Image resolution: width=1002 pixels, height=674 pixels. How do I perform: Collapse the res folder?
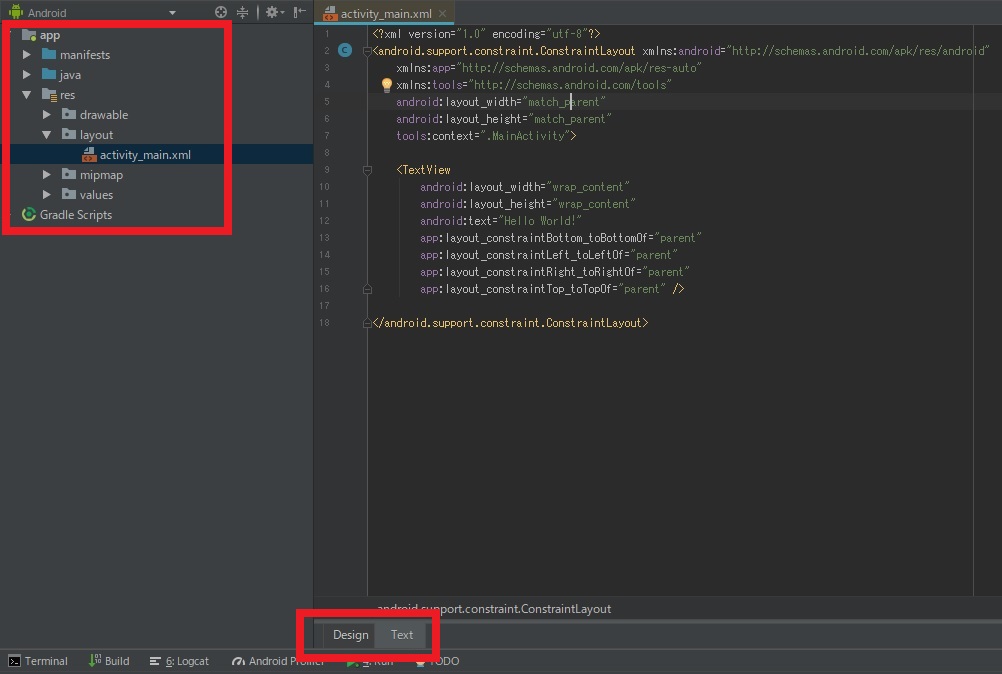point(27,95)
